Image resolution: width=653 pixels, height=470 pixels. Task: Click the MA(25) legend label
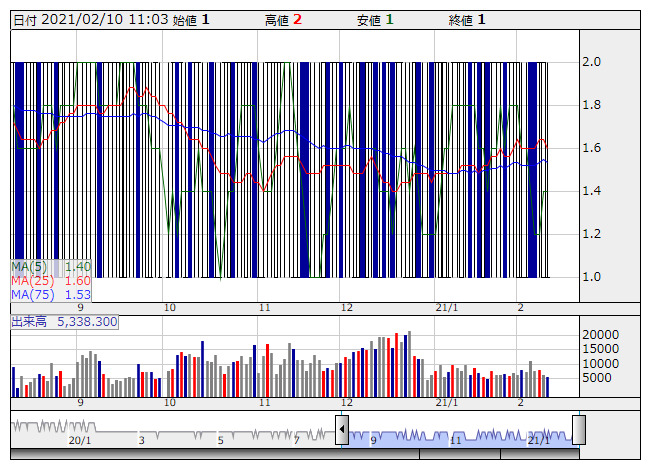coord(31,281)
